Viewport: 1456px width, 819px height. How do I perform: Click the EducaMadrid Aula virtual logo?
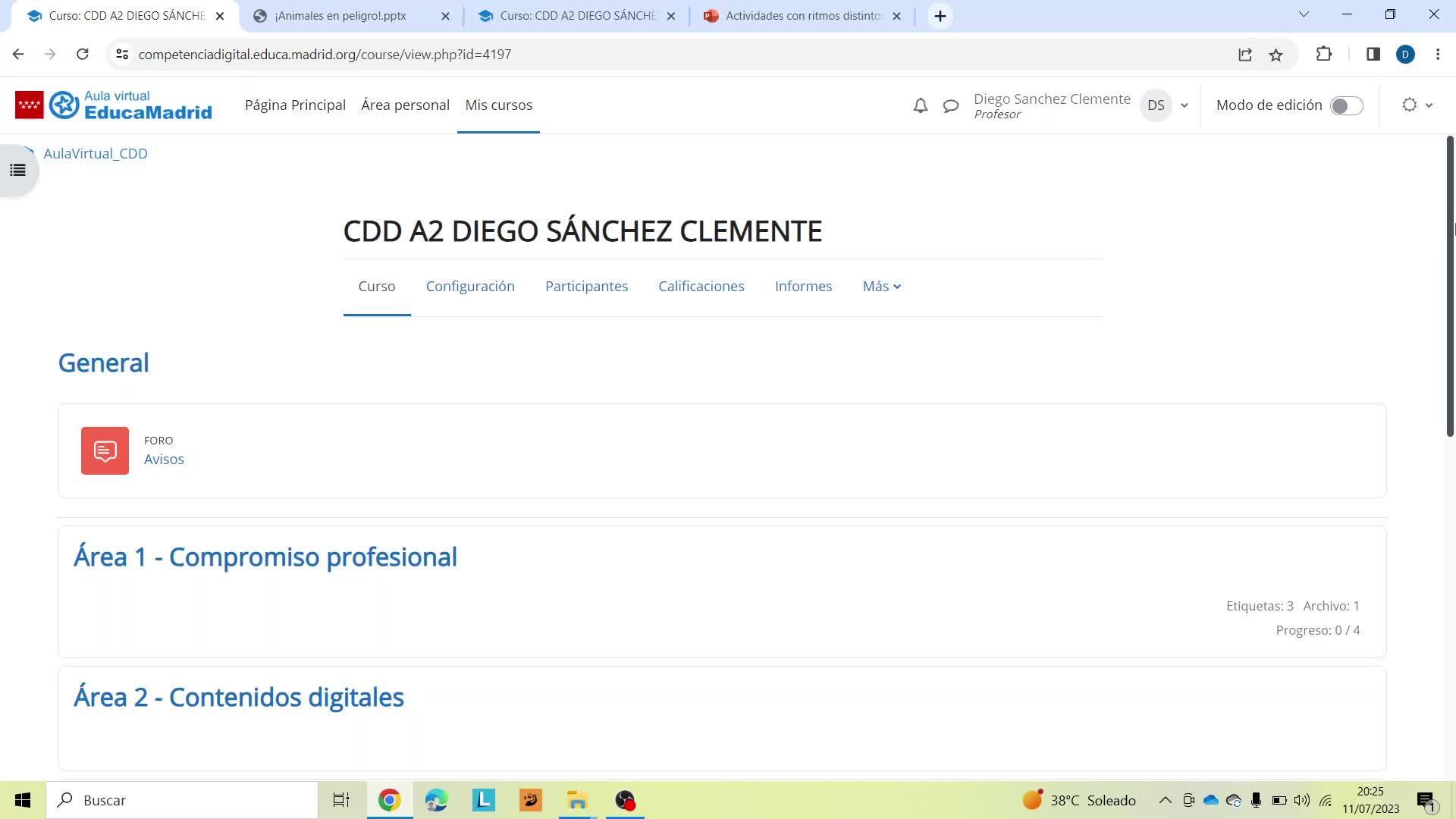tap(114, 105)
